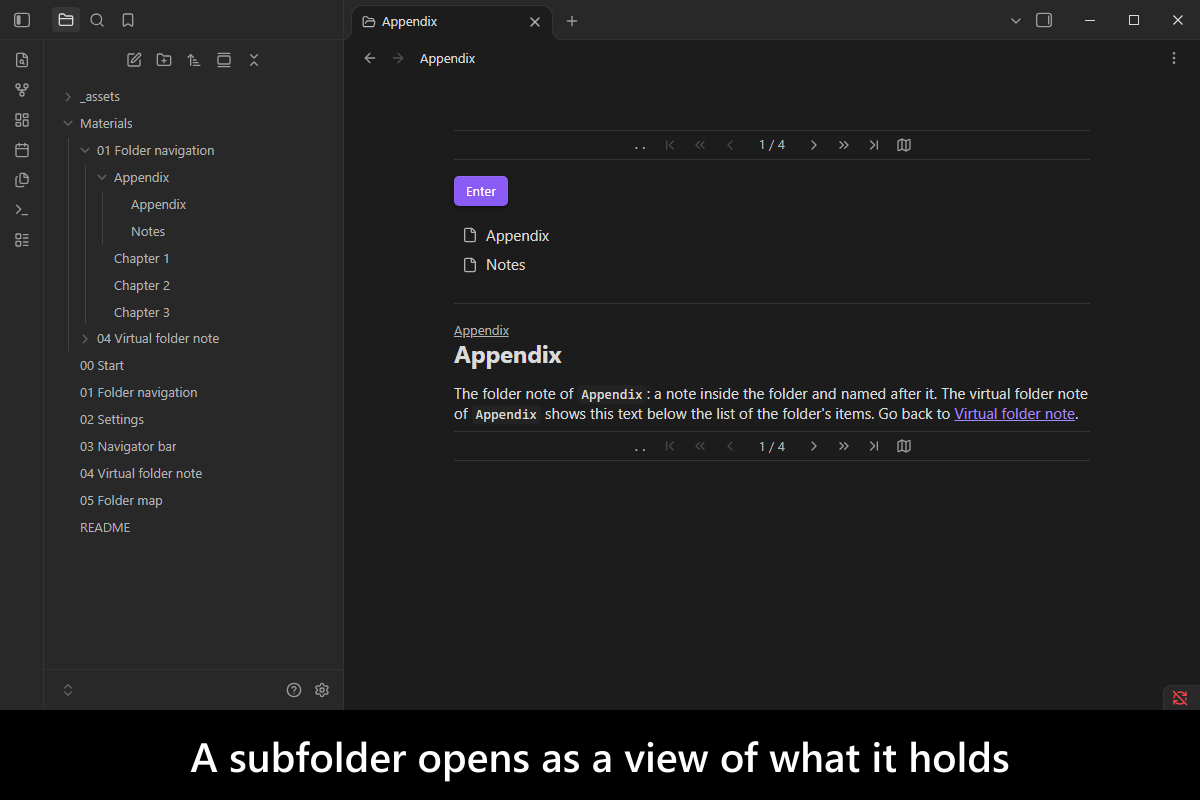The width and height of the screenshot is (1200, 800).
Task: Navigate forward with arrow button
Action: 399,59
